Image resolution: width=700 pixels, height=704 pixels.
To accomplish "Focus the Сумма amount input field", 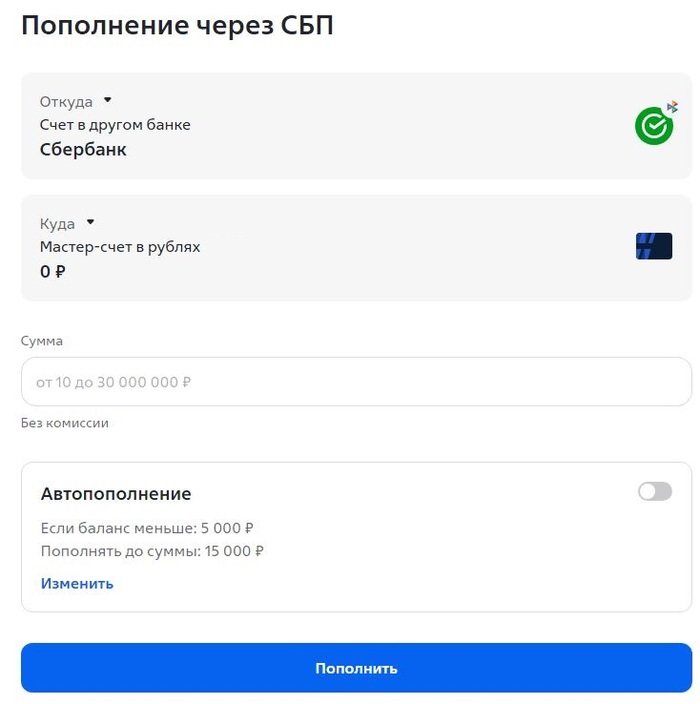I will 356,382.
